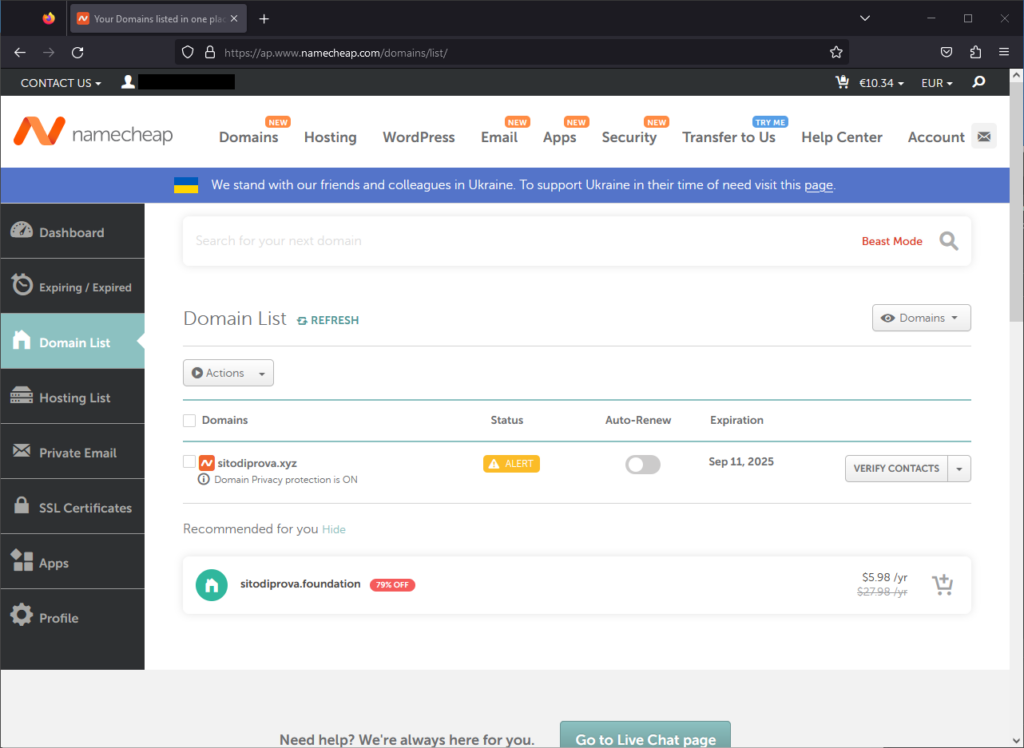Check the sitodiprova.xyz domain checkbox

click(x=189, y=462)
